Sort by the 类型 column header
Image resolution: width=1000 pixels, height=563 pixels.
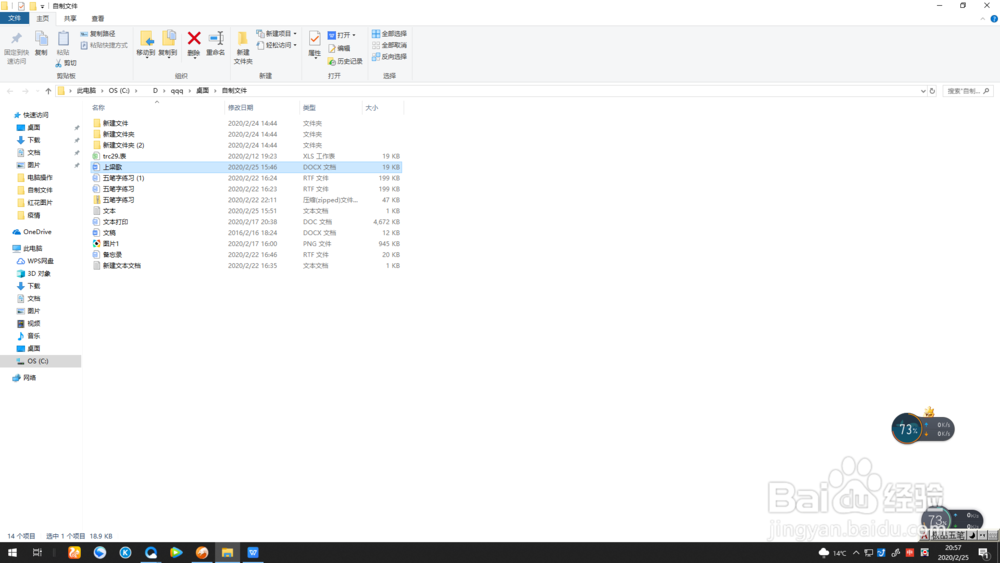pos(309,108)
